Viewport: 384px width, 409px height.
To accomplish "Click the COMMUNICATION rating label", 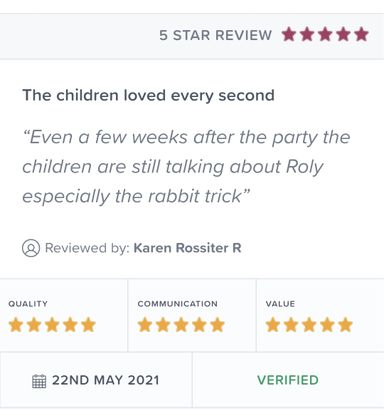I will 177,304.
